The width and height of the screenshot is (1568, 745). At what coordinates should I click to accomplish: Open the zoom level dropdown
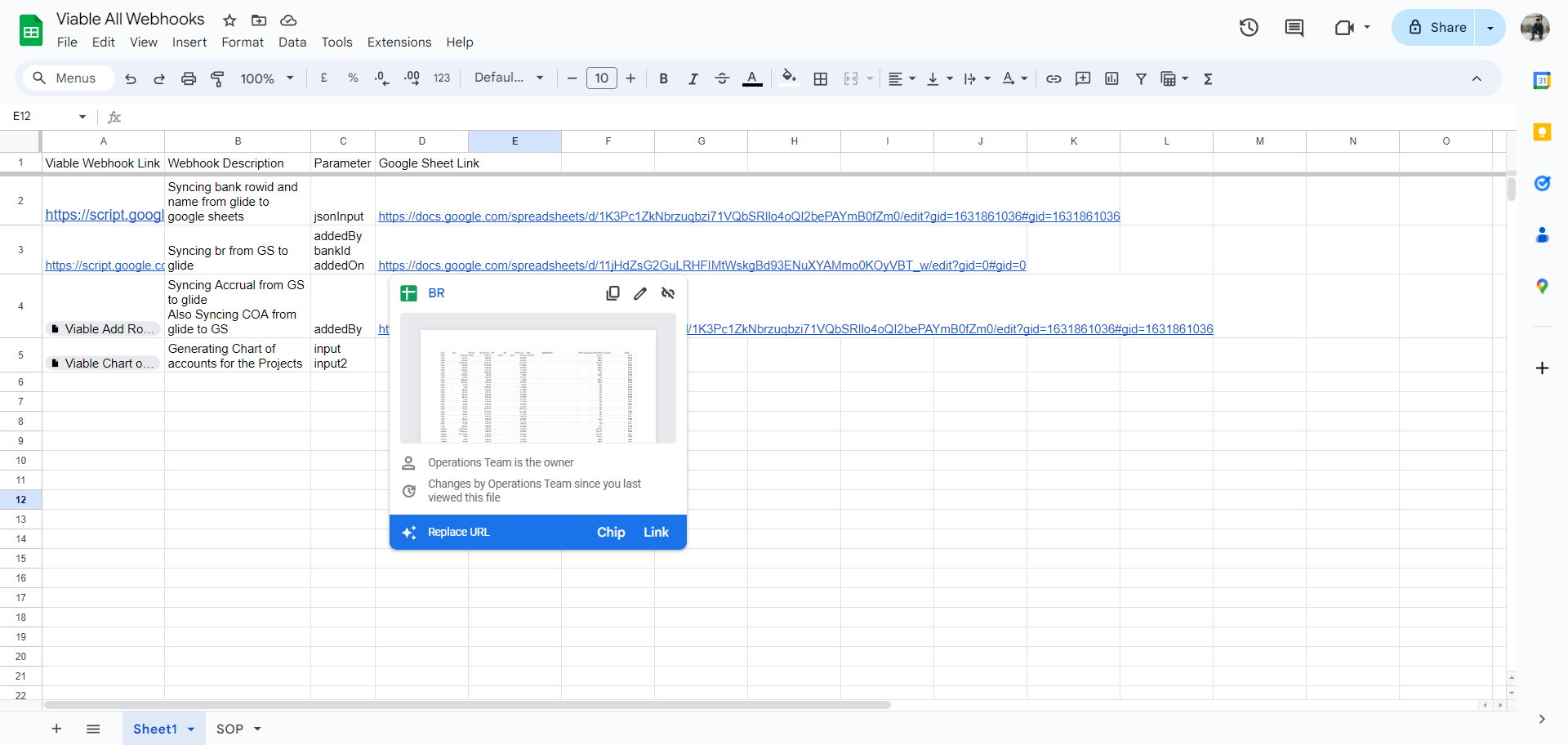point(267,78)
